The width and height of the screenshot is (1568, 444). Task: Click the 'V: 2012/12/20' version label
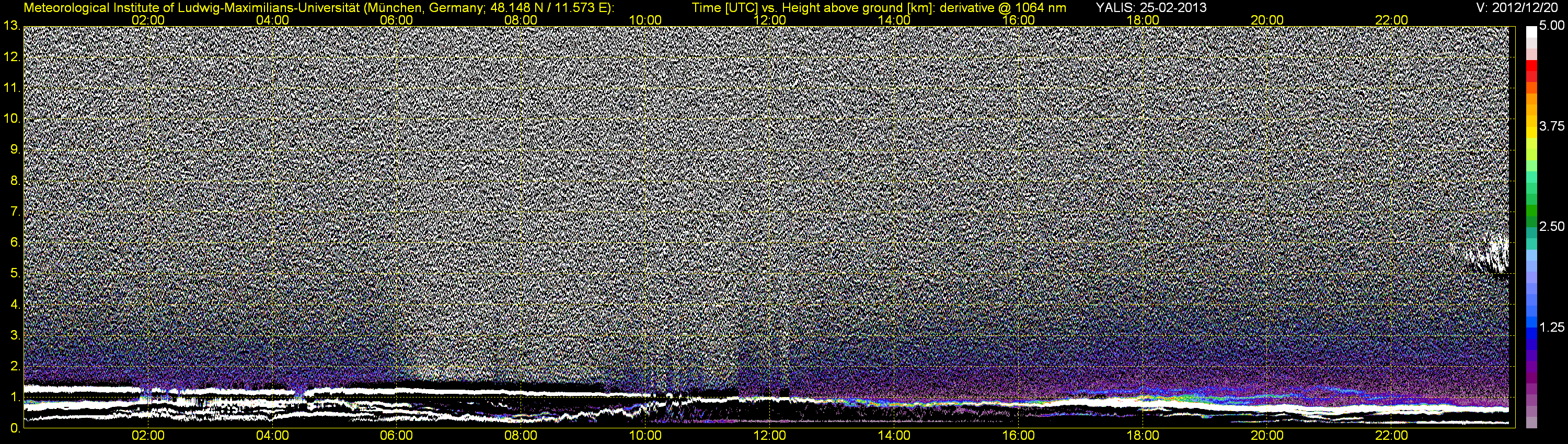[1516, 8]
